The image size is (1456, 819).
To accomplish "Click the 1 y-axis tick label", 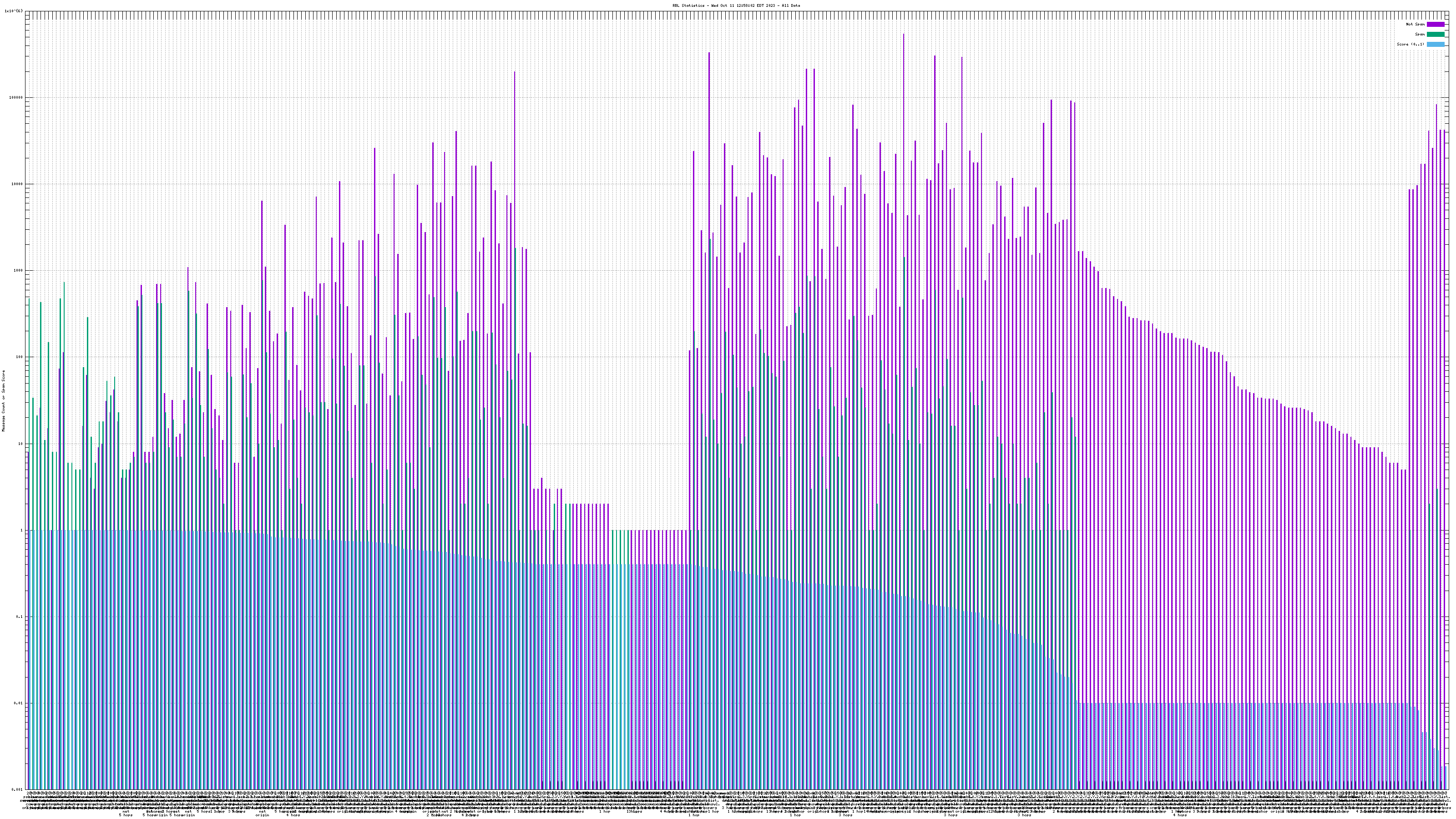I will 22,530.
